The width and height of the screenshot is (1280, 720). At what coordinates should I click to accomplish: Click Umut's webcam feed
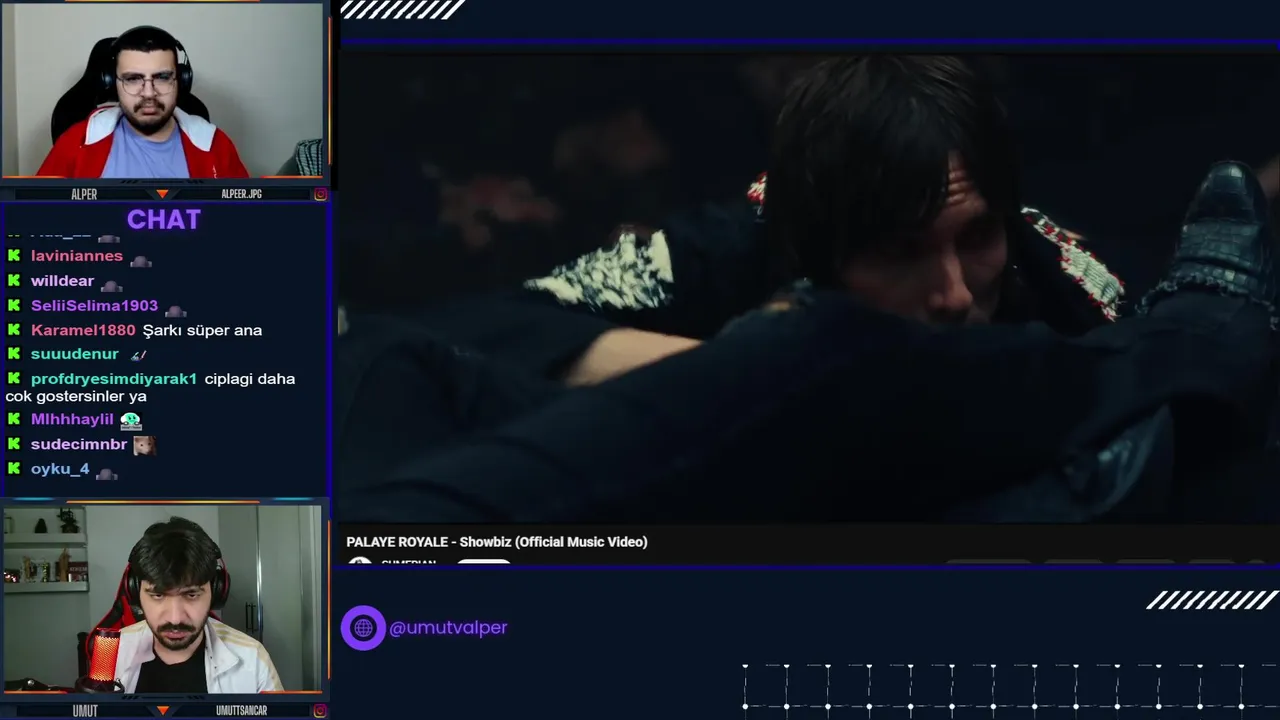162,599
